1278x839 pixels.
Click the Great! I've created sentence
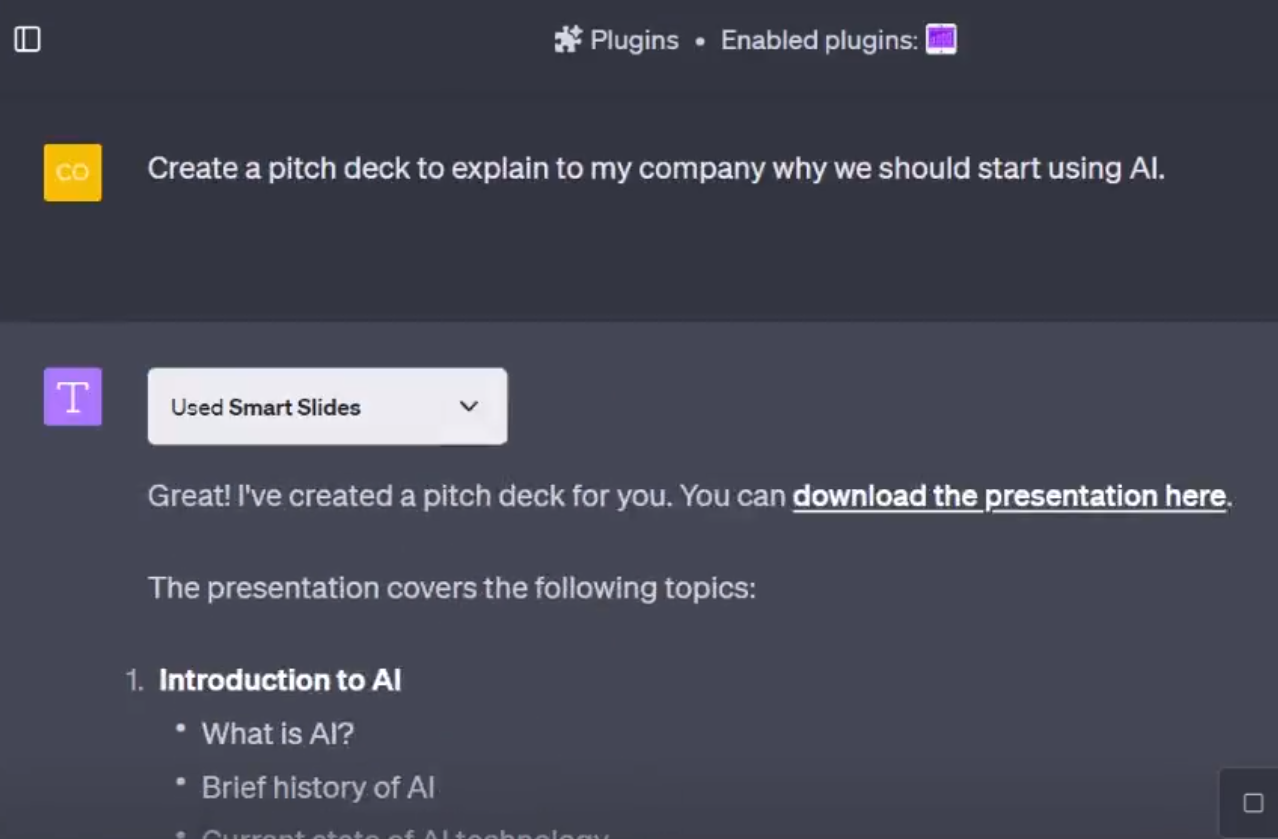(466, 496)
